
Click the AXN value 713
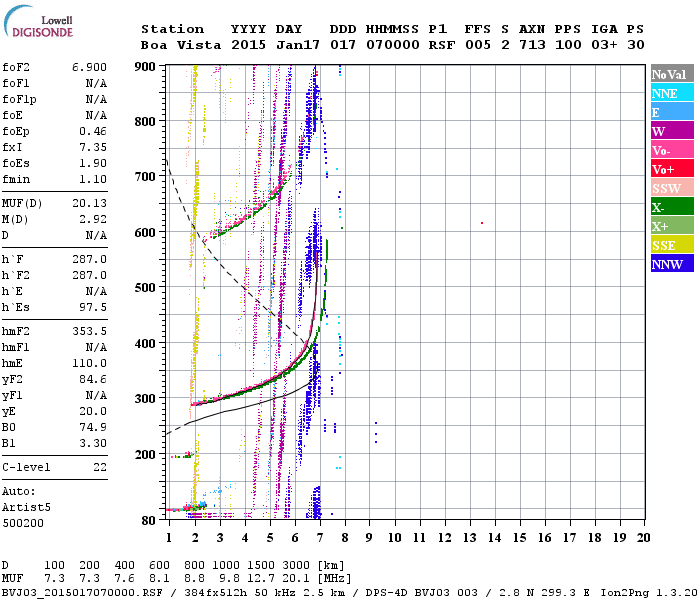[x=532, y=45]
